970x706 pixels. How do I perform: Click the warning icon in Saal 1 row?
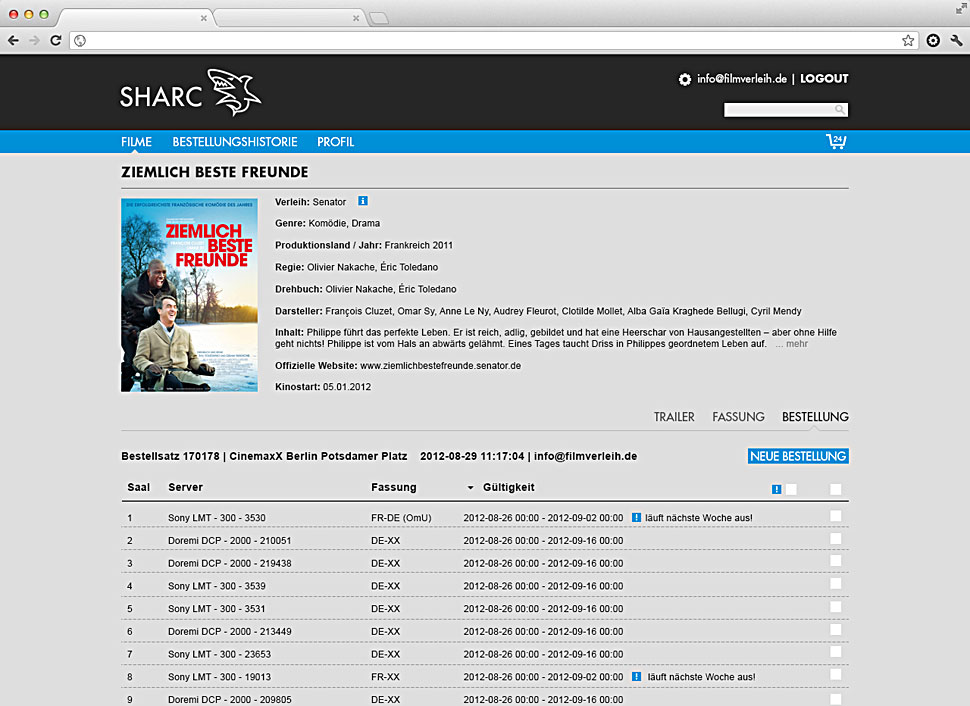tap(636, 517)
